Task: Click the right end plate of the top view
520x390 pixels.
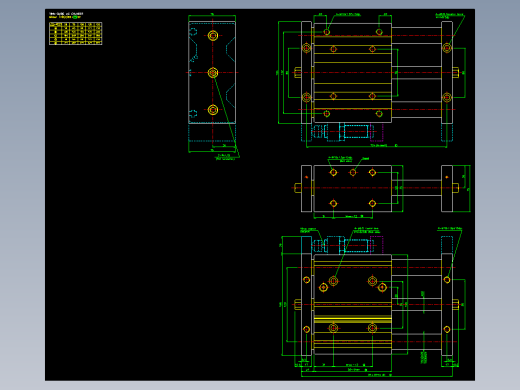Action: tap(447, 72)
